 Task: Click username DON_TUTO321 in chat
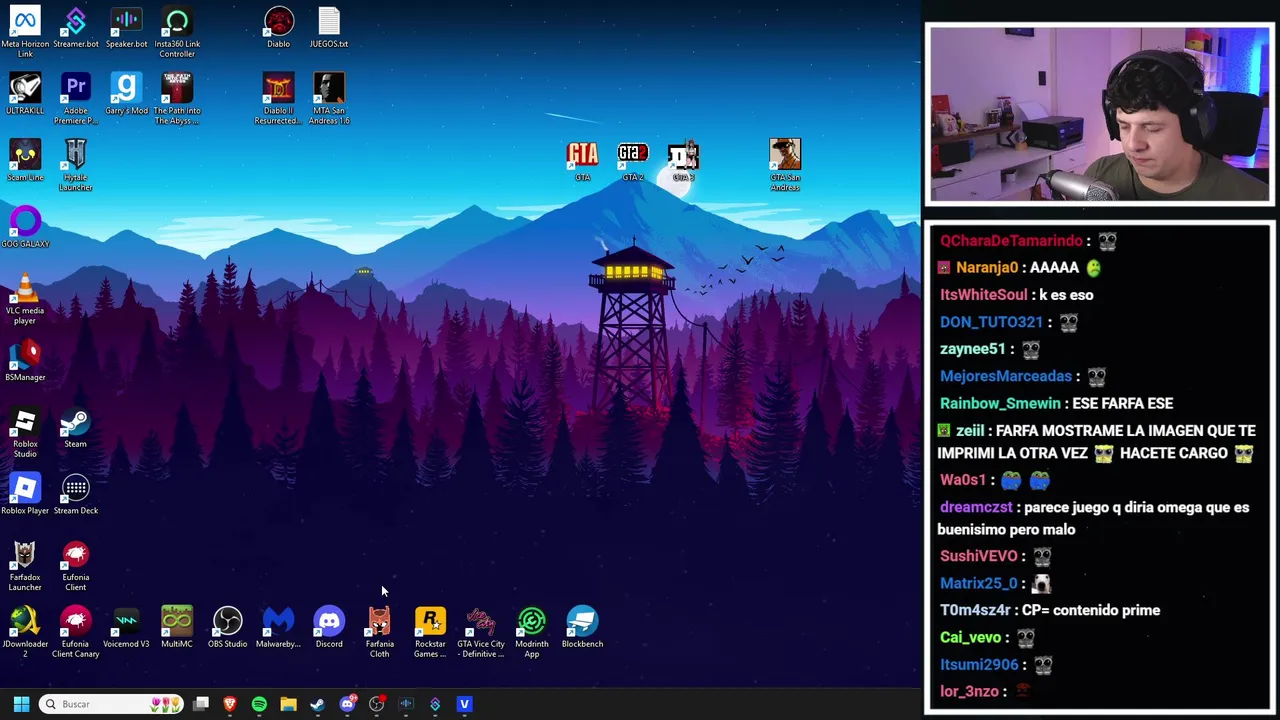click(x=991, y=322)
